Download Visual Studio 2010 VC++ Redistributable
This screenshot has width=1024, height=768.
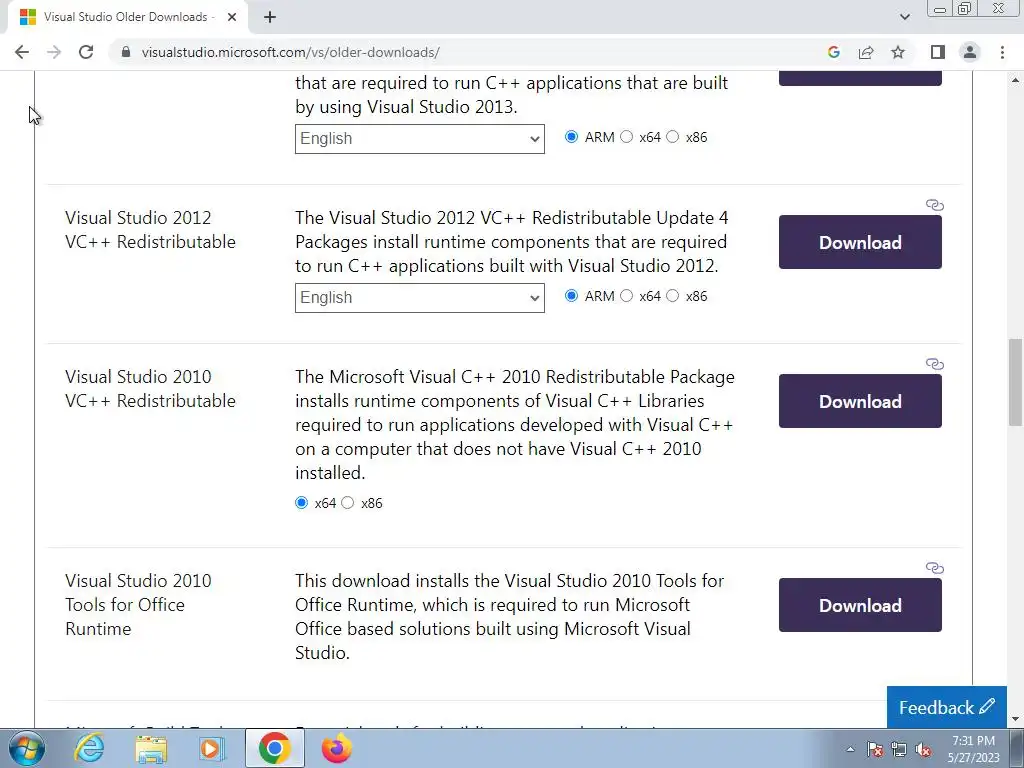tap(860, 401)
